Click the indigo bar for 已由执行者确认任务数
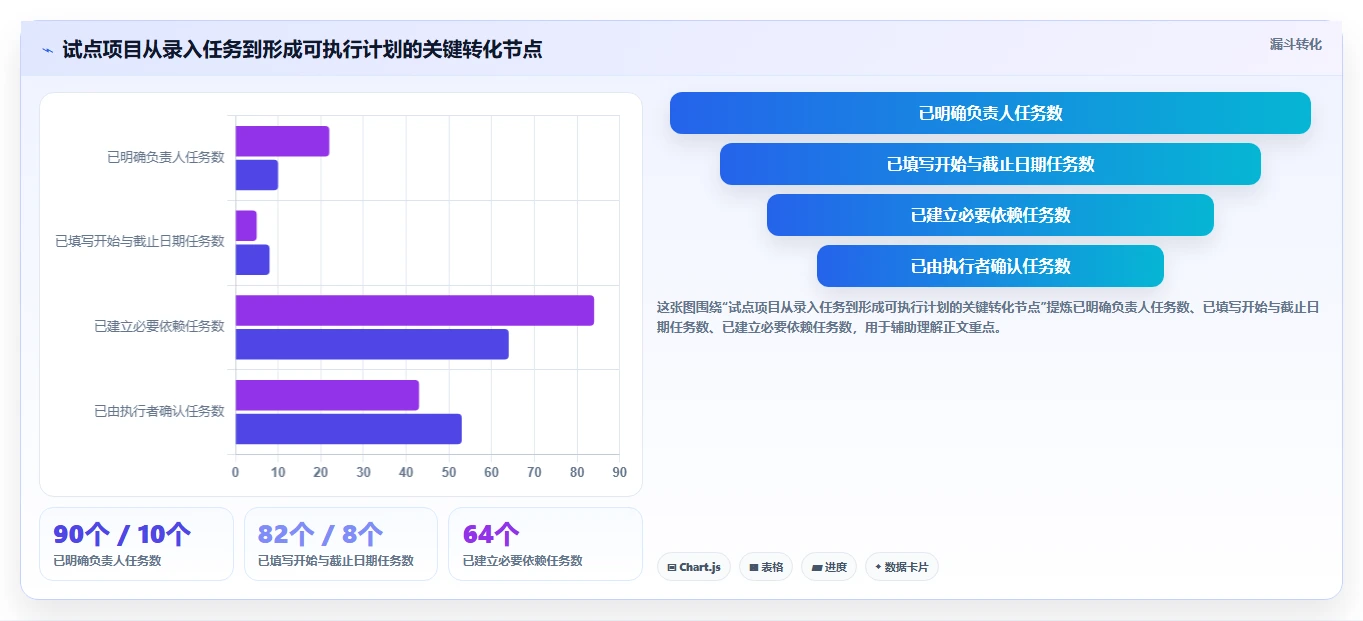The height and width of the screenshot is (621, 1363). (x=349, y=429)
